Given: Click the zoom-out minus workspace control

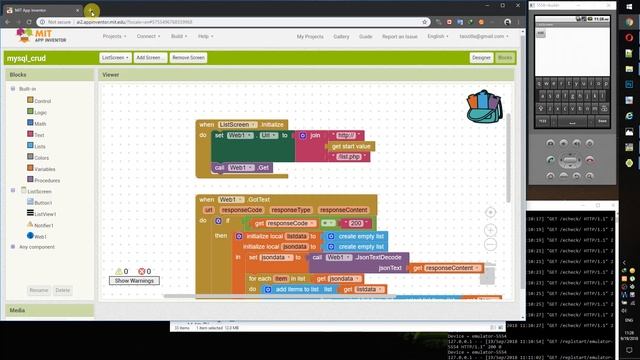Looking at the screenshot, I should click(490, 244).
